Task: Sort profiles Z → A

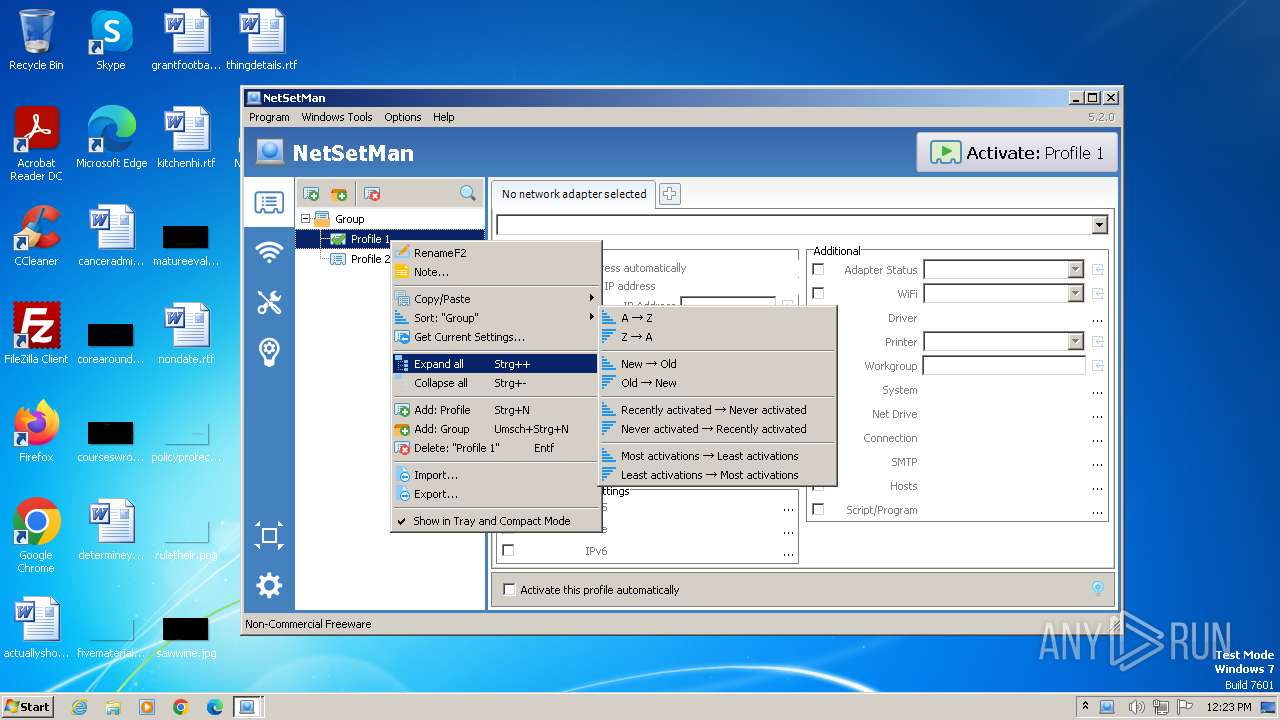Action: pos(717,337)
